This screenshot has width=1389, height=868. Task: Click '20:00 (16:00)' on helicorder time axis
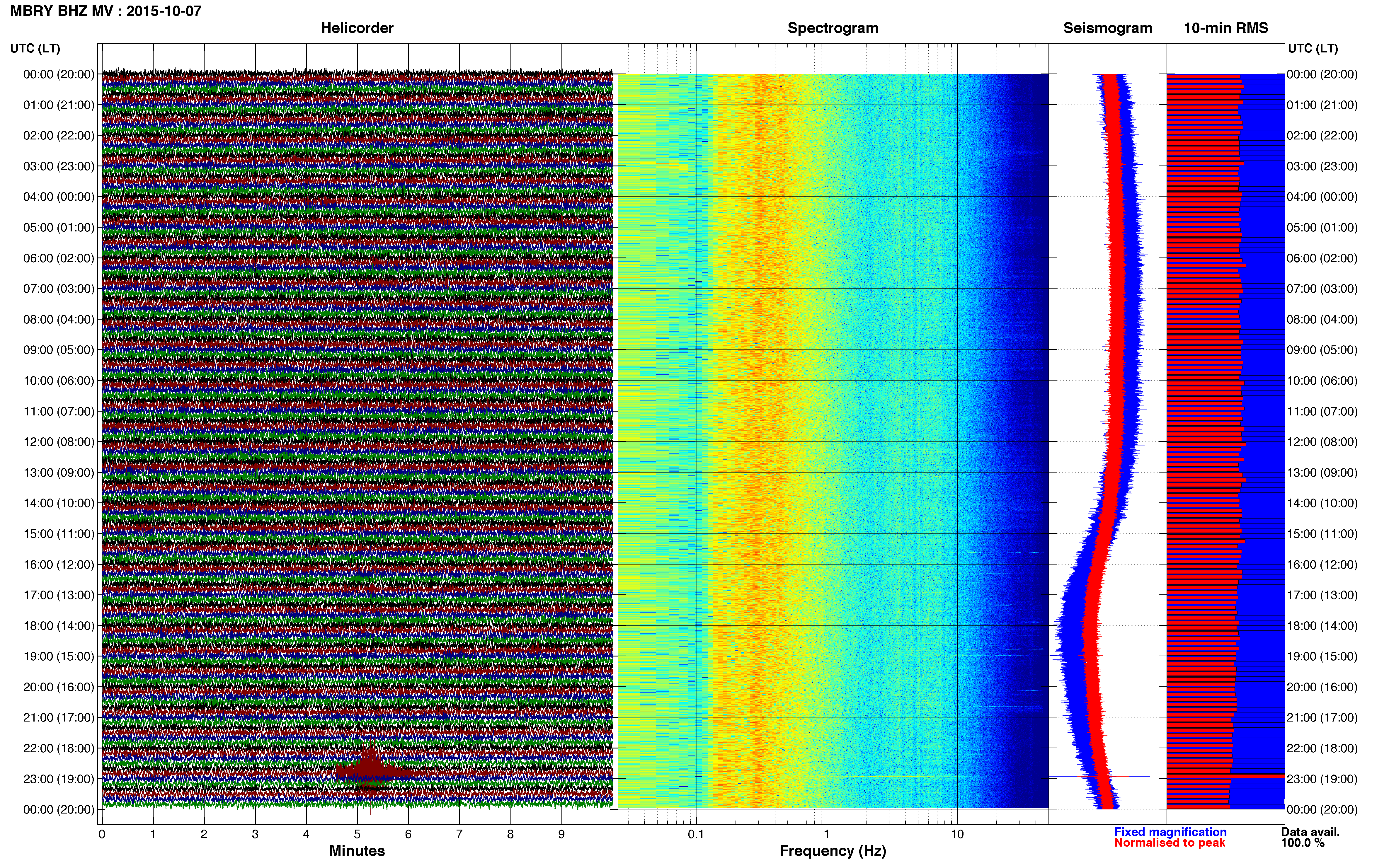[59, 687]
